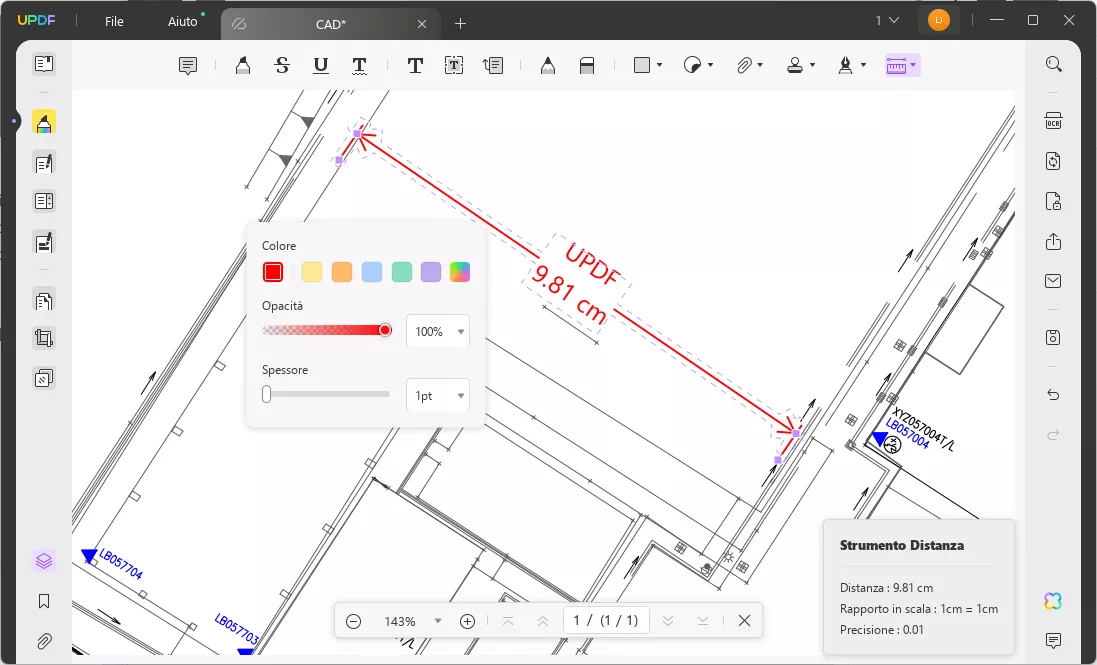Click the Spessore thickness slider handle

tap(267, 394)
